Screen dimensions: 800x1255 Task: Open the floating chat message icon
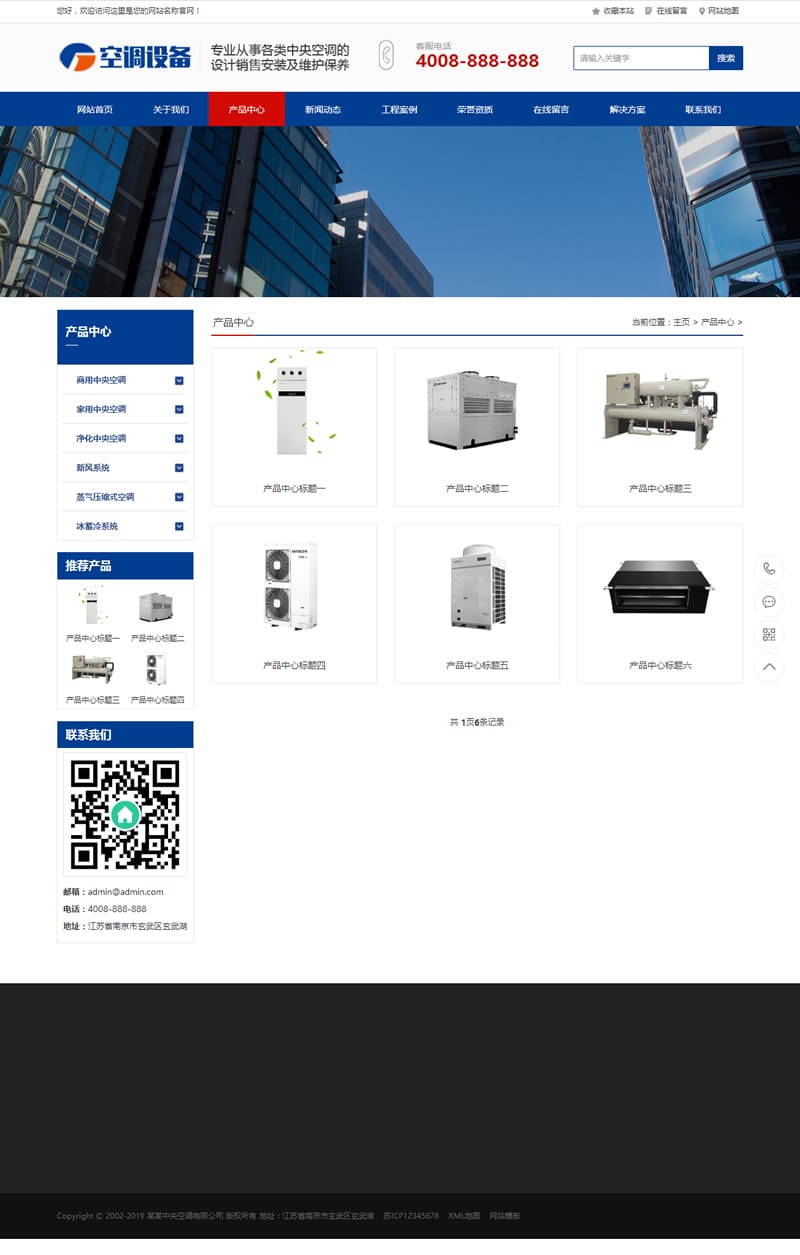tap(769, 602)
